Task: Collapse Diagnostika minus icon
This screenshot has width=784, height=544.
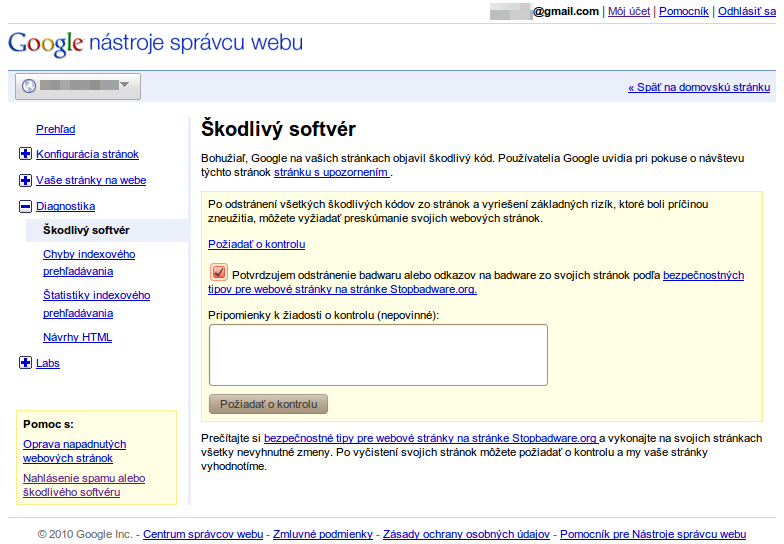Action: tap(26, 206)
